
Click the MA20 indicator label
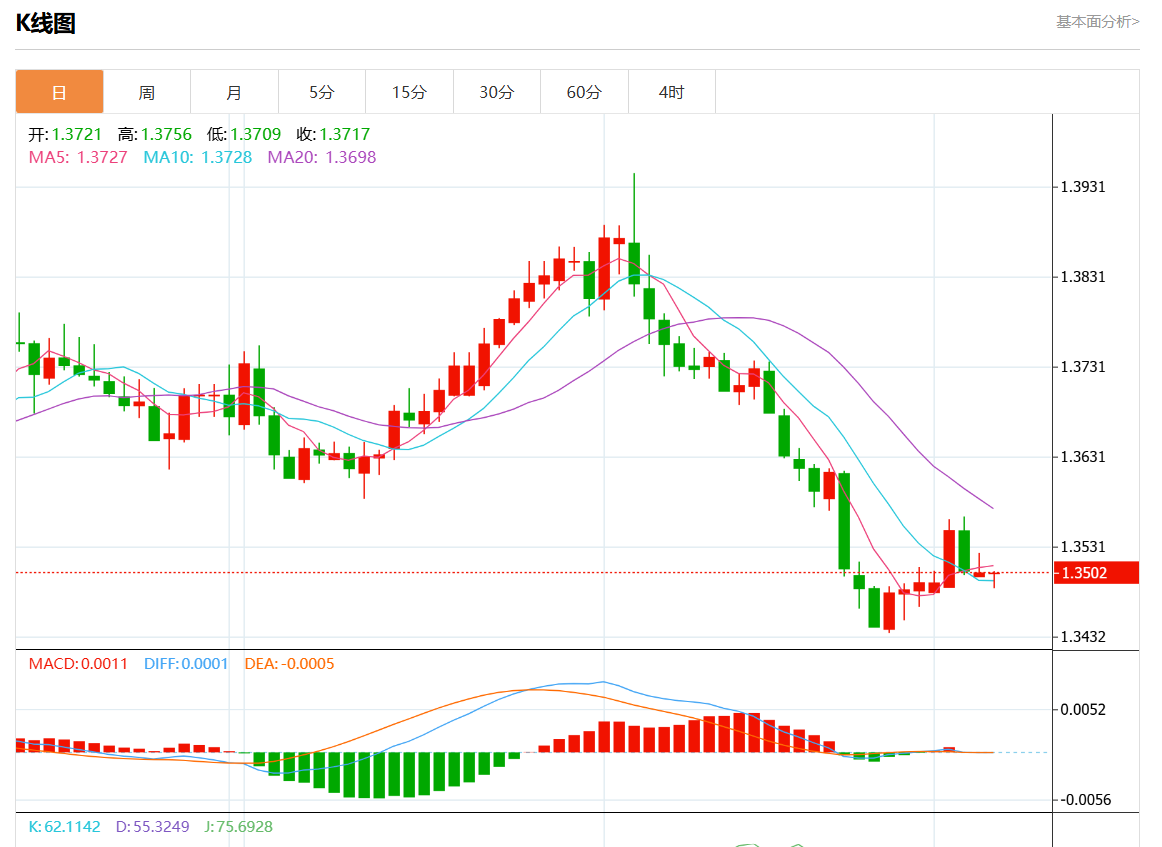pyautogui.click(x=322, y=157)
